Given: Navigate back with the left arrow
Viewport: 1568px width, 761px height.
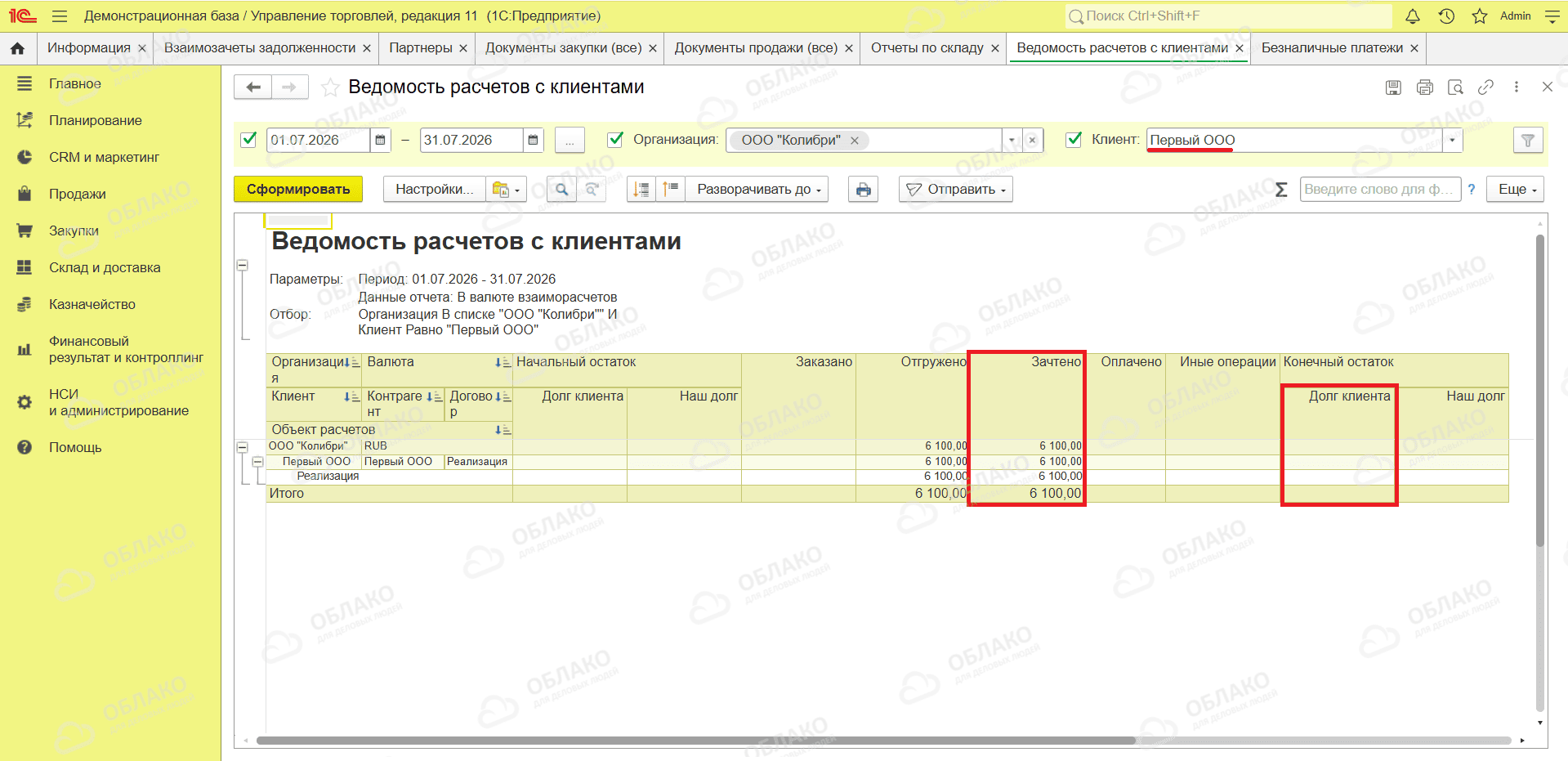Looking at the screenshot, I should 253,87.
